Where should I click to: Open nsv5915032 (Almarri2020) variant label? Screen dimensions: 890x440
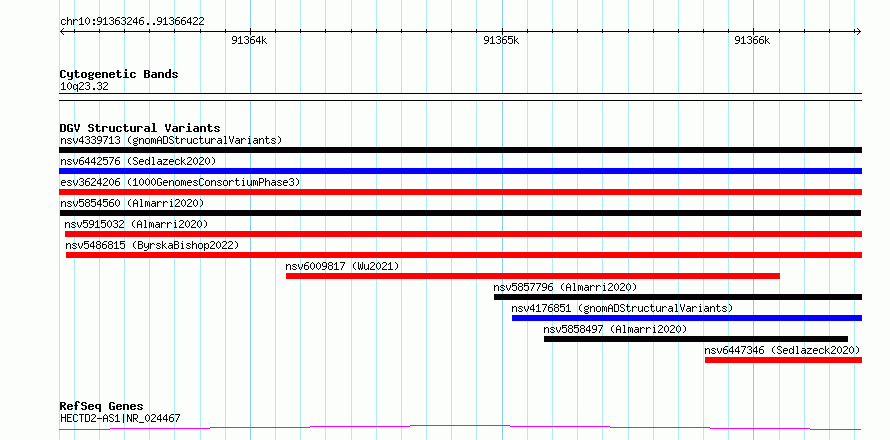click(136, 224)
